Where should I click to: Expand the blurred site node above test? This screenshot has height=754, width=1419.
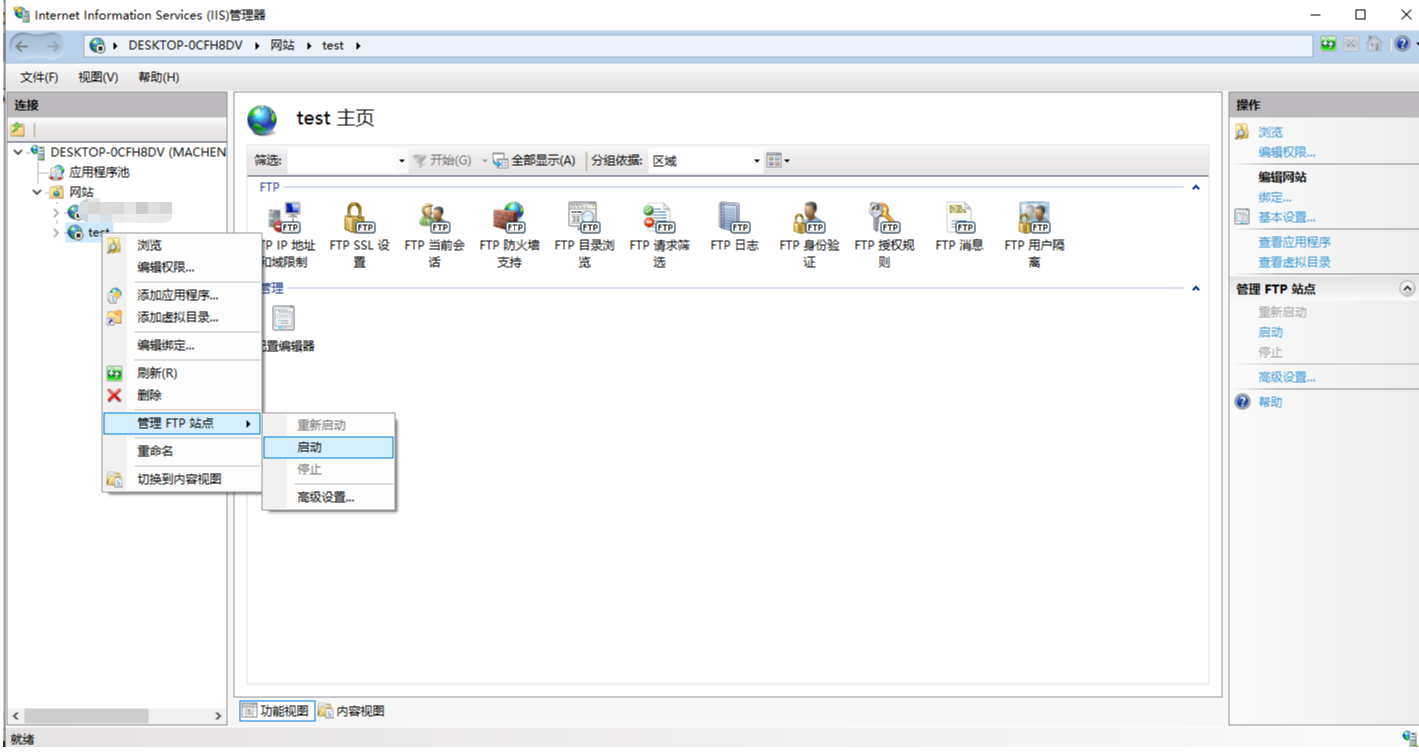(x=56, y=213)
